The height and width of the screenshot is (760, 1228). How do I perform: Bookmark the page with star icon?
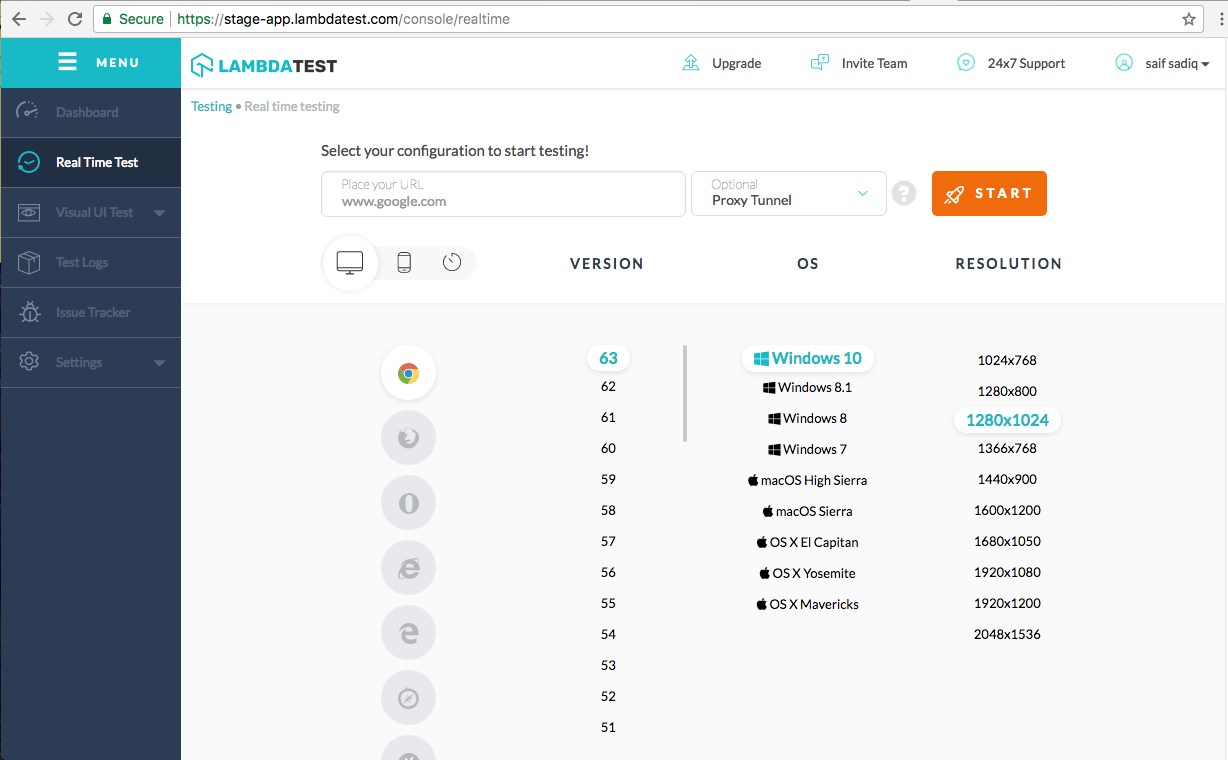[x=1189, y=19]
